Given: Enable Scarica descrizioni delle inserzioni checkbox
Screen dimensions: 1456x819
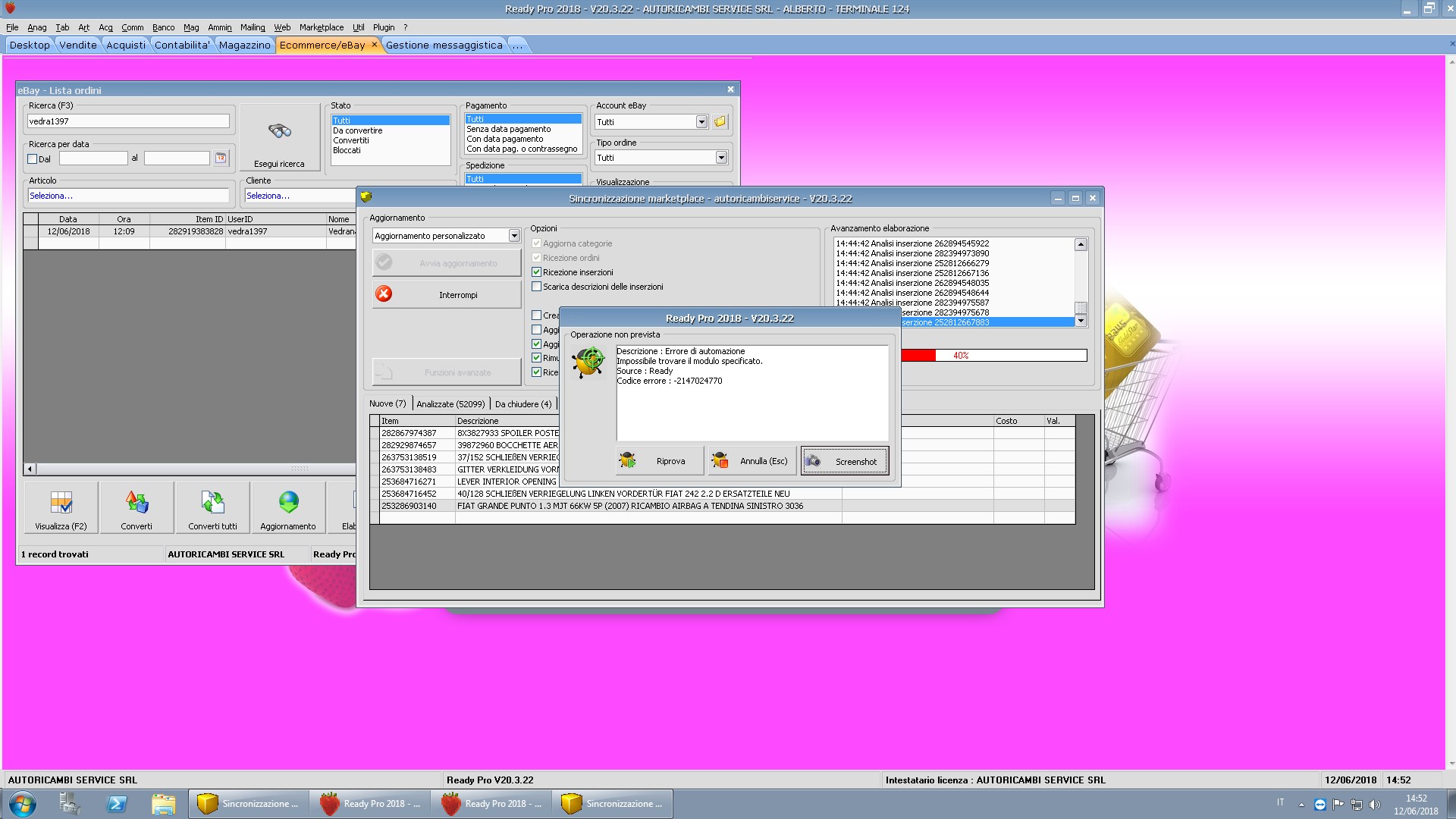Looking at the screenshot, I should point(537,287).
